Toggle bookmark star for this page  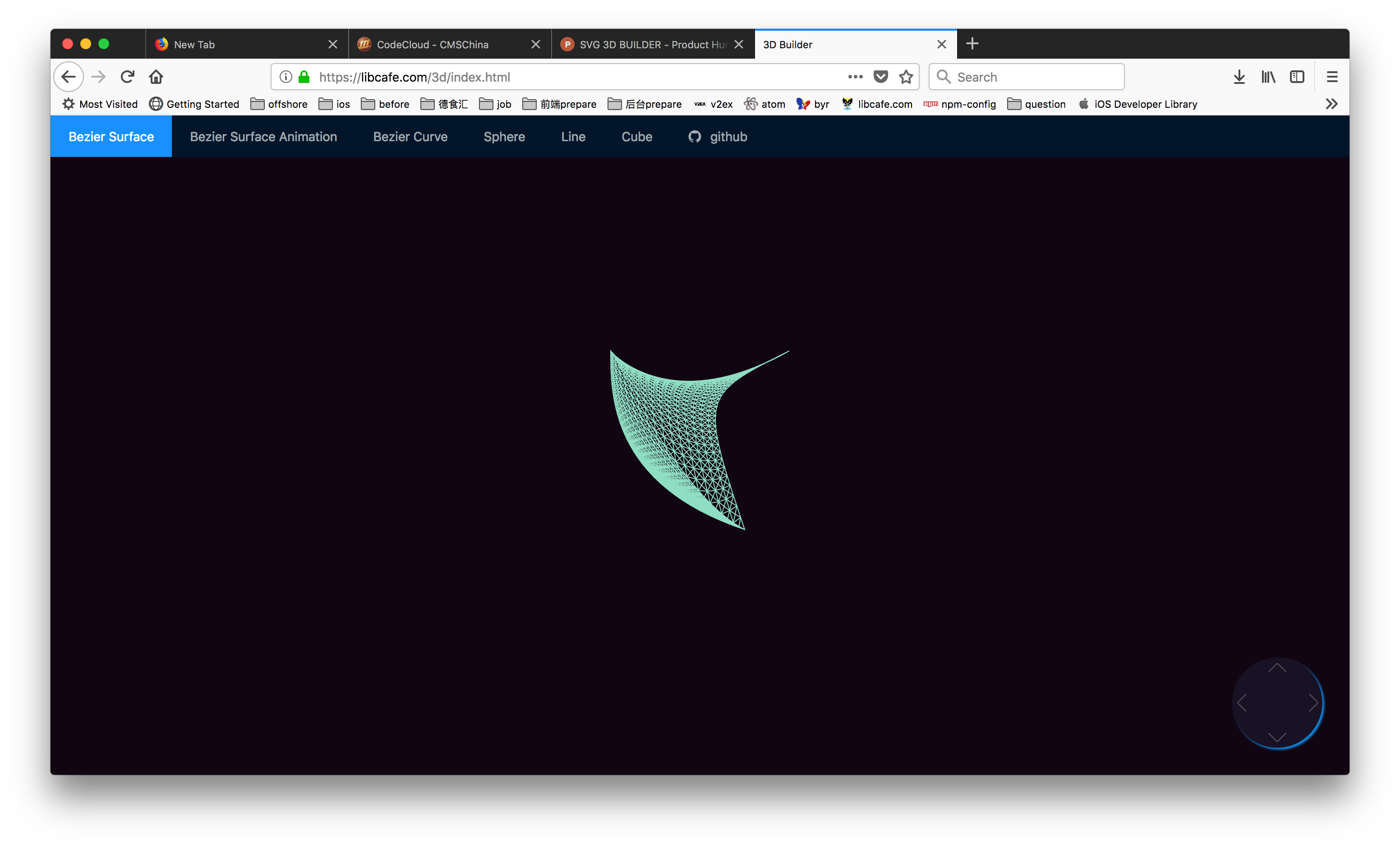[906, 77]
